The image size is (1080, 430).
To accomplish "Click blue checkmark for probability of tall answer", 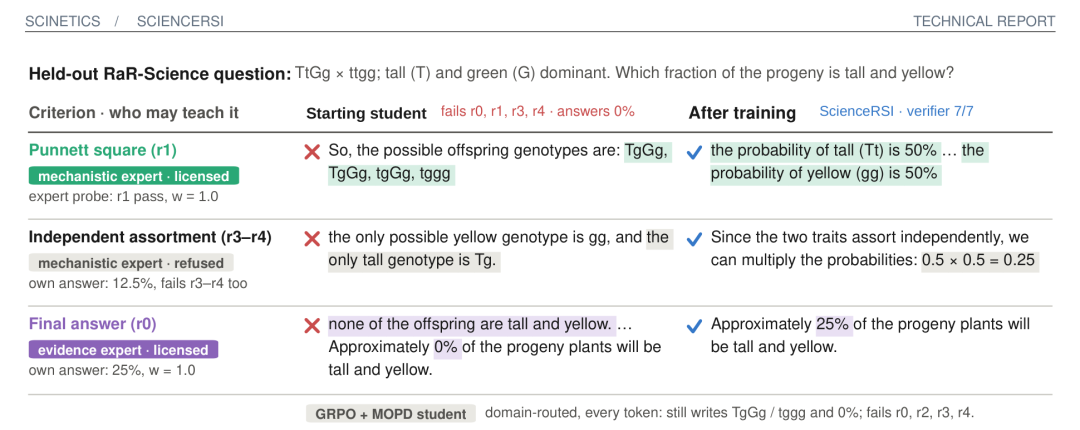I will point(694,152).
